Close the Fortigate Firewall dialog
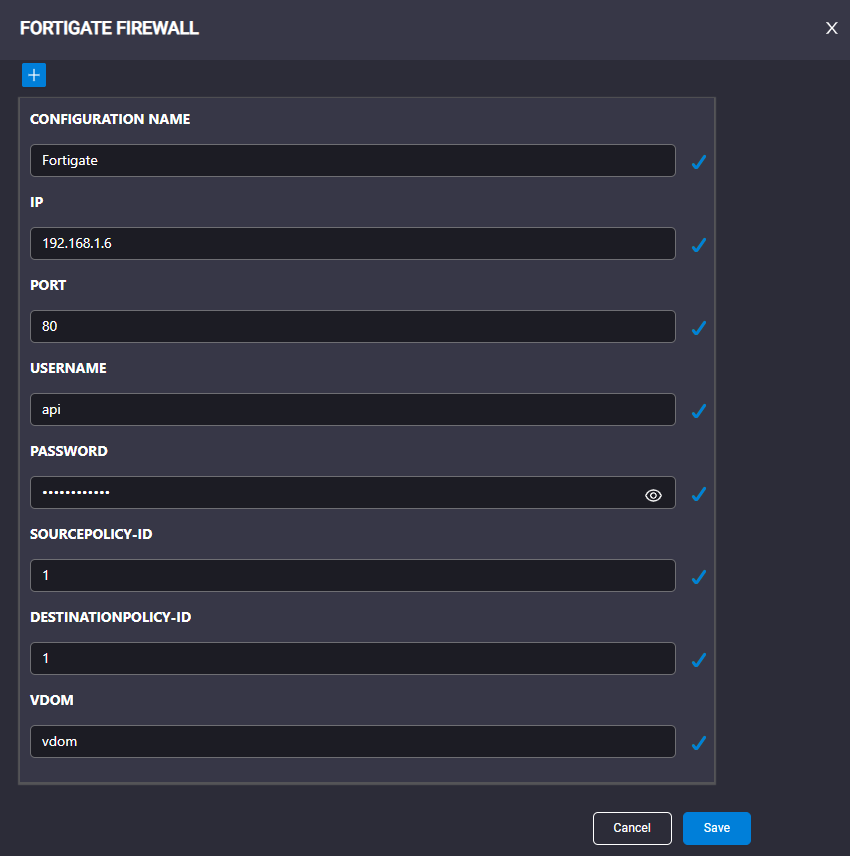This screenshot has height=856, width=850. point(831,28)
